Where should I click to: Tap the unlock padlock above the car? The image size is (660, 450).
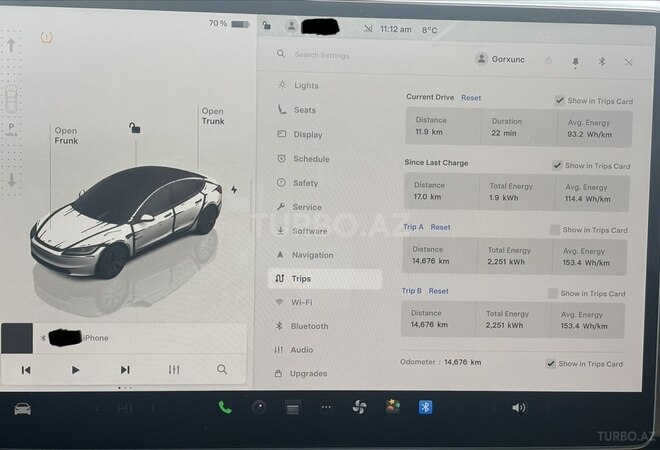[134, 128]
